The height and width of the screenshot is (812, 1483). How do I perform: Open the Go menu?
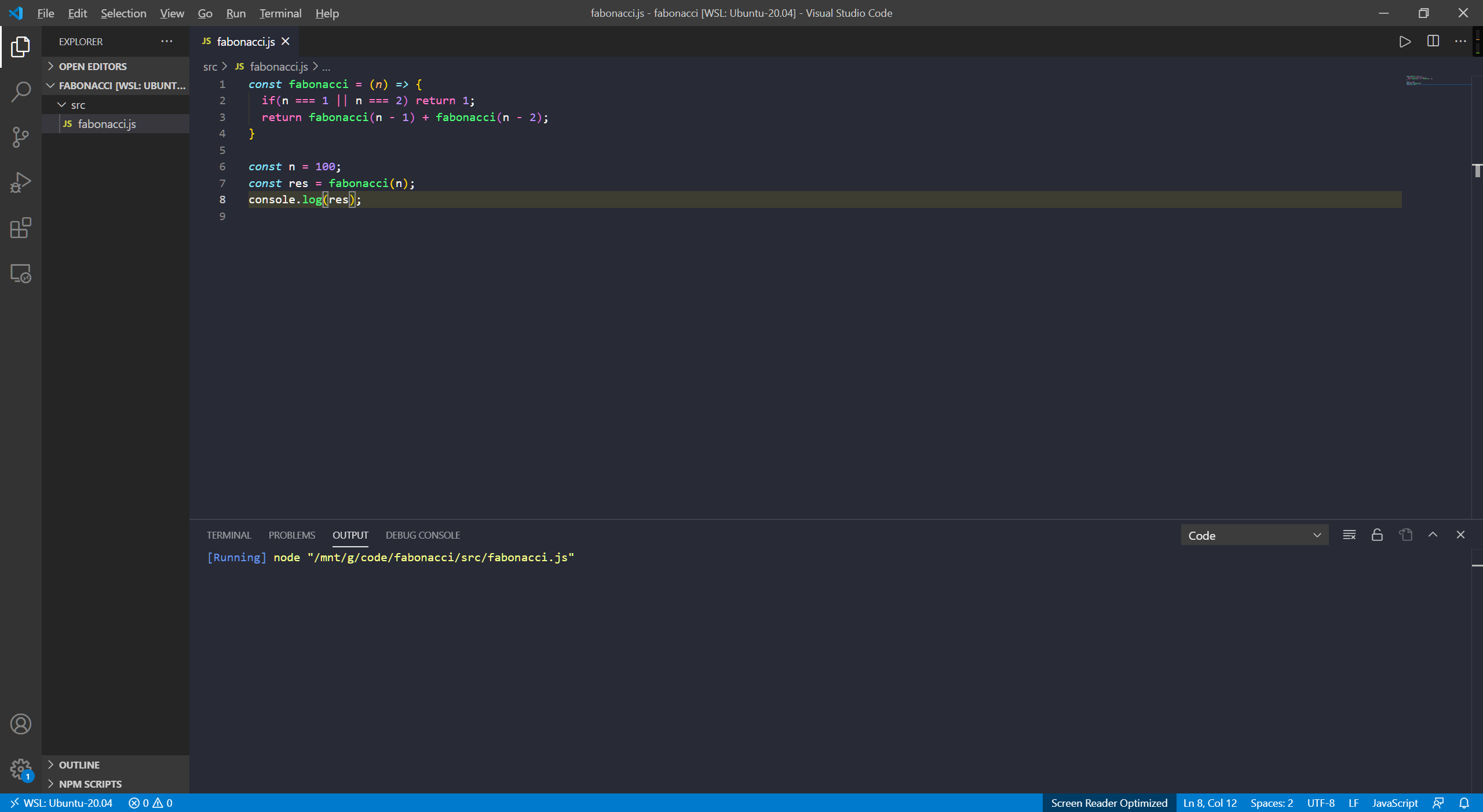coord(205,13)
